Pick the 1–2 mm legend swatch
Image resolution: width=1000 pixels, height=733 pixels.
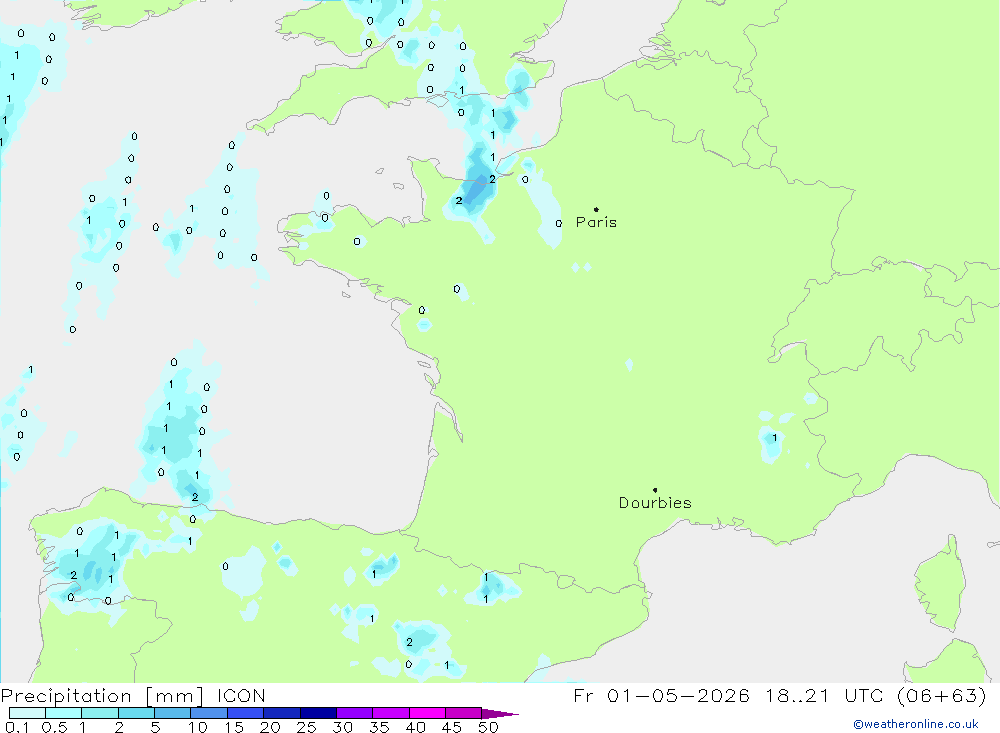(x=100, y=713)
